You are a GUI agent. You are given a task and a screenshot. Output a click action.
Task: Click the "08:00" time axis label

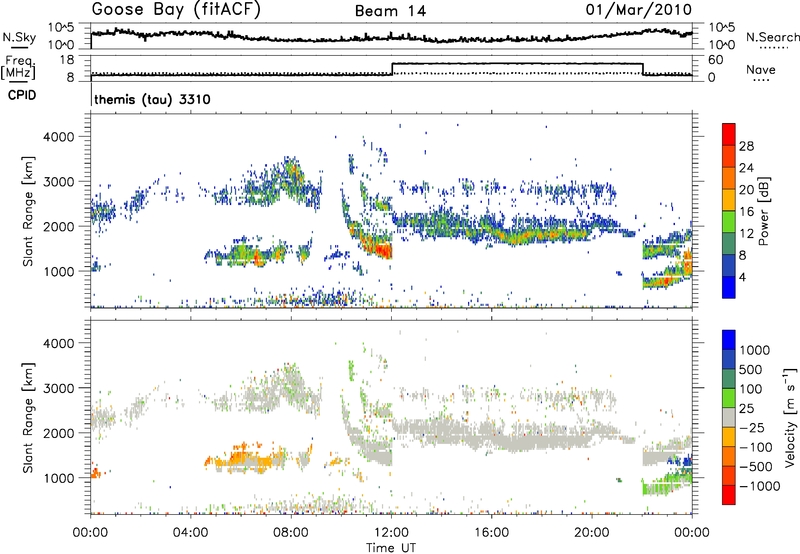(291, 533)
